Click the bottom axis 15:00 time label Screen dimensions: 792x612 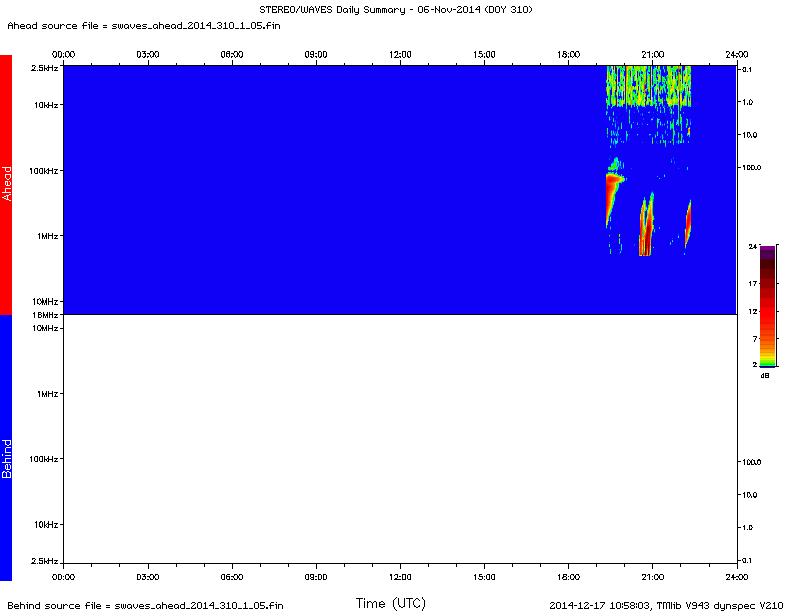point(484,577)
